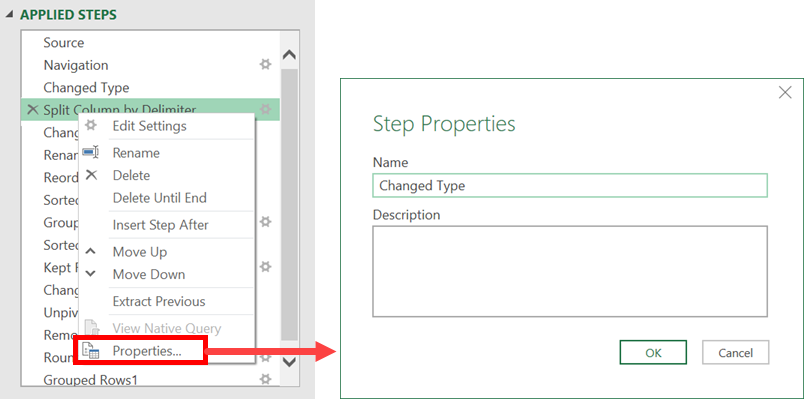Choose Rename in context menu
The width and height of the screenshot is (804, 399).
click(136, 153)
